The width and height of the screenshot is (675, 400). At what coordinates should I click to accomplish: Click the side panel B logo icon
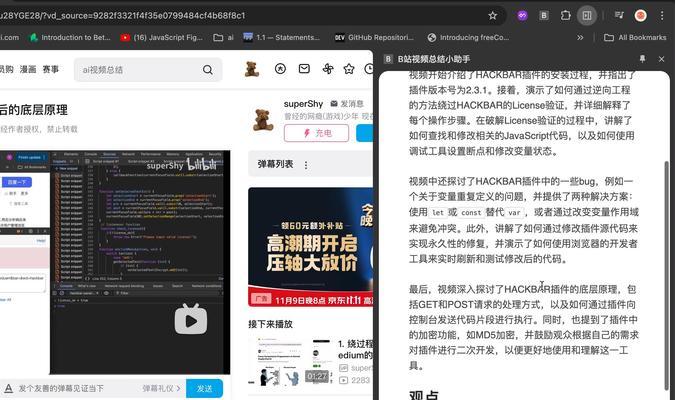pyautogui.click(x=388, y=59)
